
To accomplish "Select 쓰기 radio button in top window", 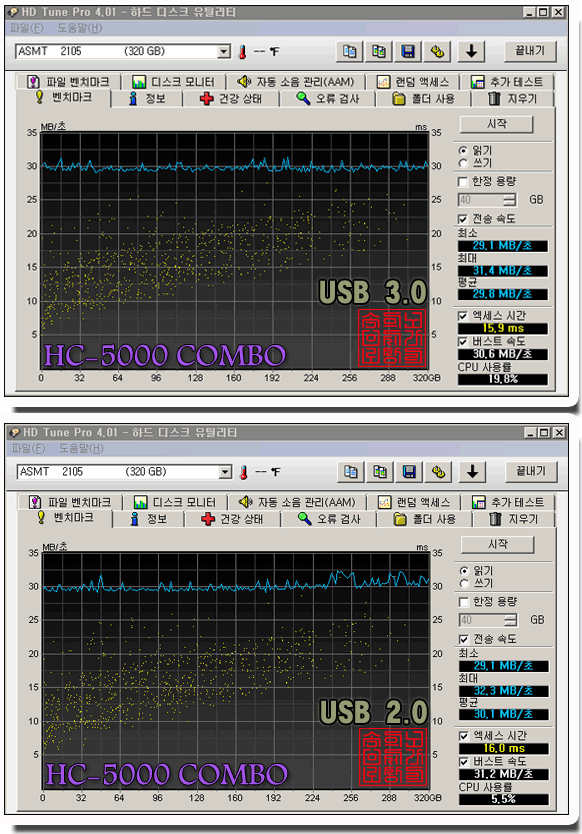I will [x=463, y=163].
